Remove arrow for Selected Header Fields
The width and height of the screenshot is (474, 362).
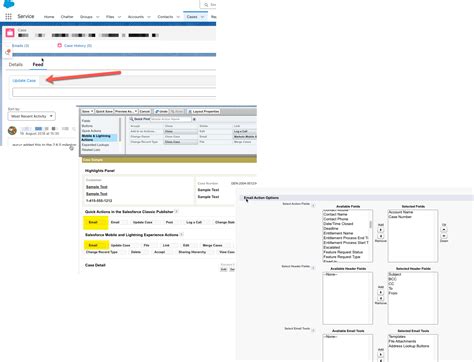[x=381, y=298]
